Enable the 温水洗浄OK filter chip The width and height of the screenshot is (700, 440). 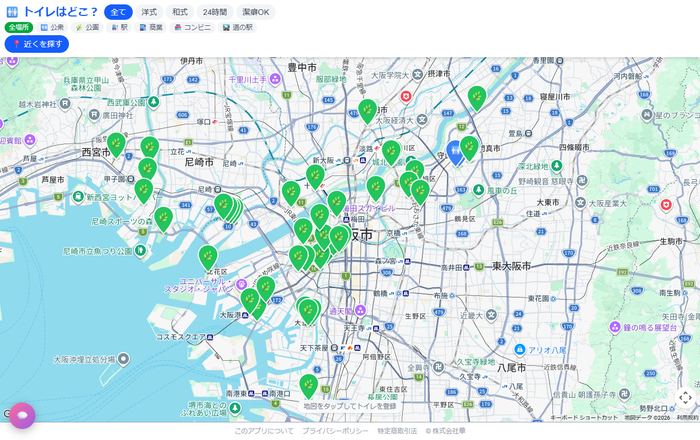256,12
